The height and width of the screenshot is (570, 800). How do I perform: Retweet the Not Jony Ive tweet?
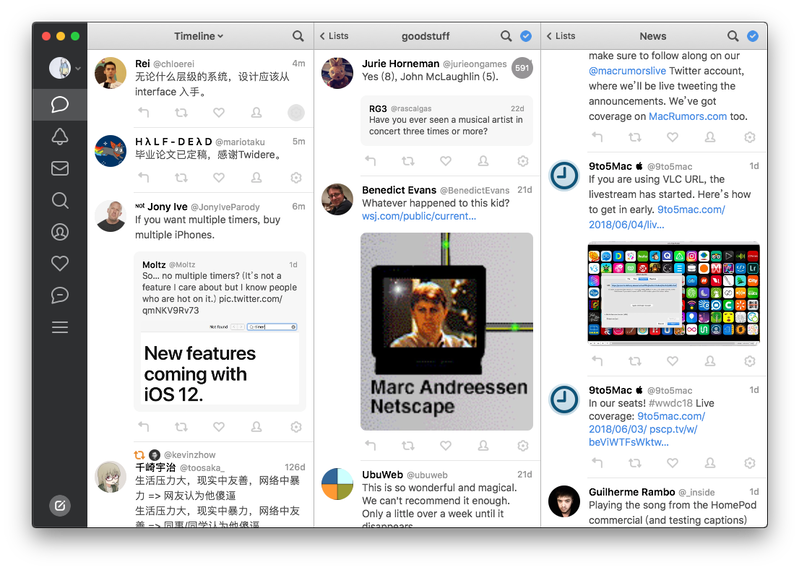pyautogui.click(x=181, y=427)
